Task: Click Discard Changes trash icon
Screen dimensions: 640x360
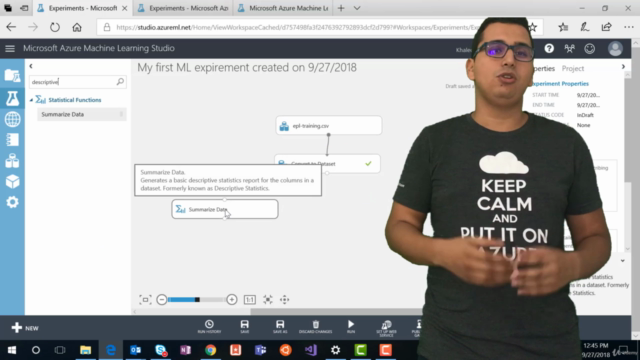Action: coord(316,327)
